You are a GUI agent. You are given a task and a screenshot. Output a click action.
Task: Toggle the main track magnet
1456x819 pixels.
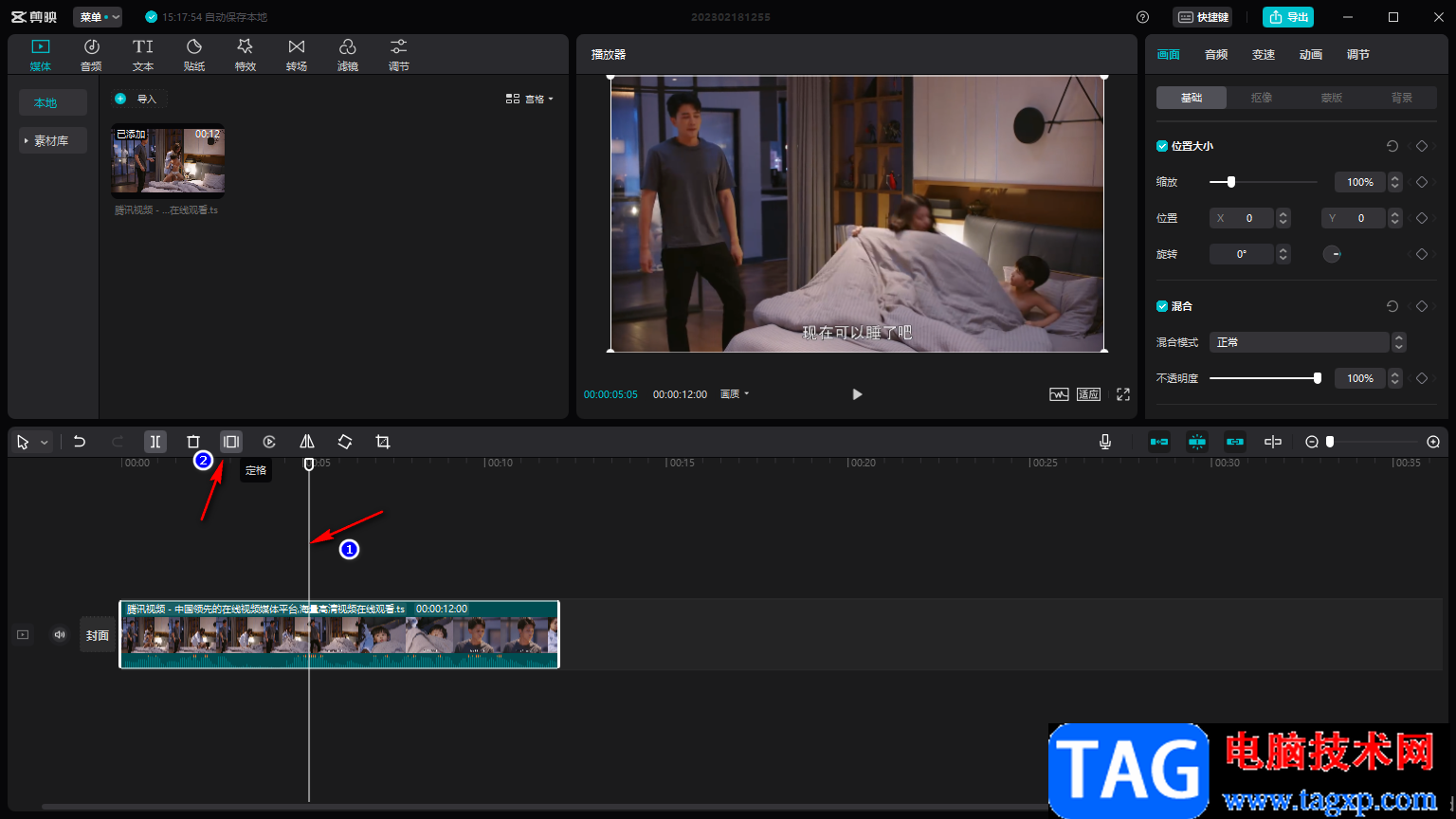[x=1159, y=442]
